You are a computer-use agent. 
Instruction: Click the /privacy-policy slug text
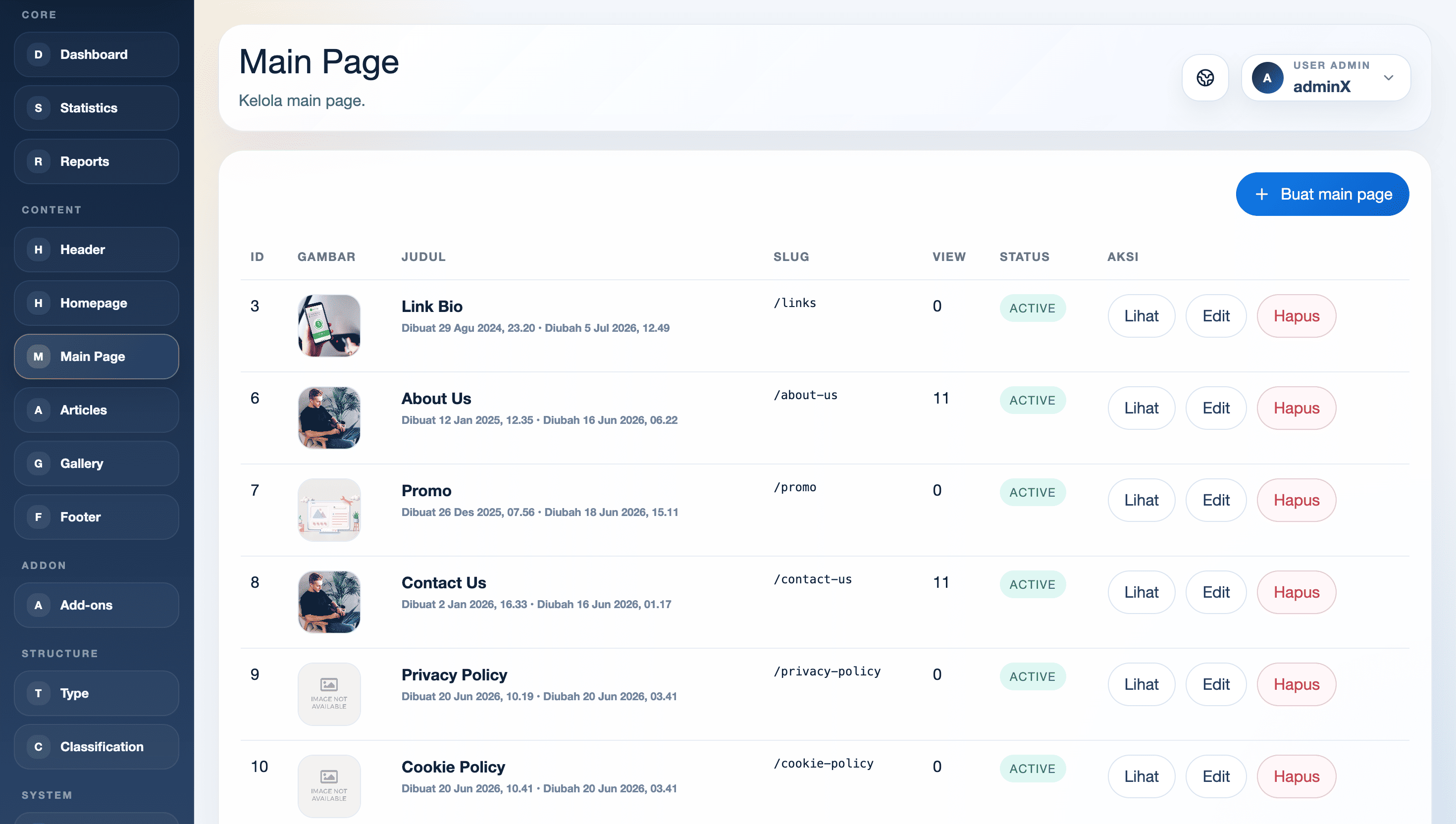[827, 672]
